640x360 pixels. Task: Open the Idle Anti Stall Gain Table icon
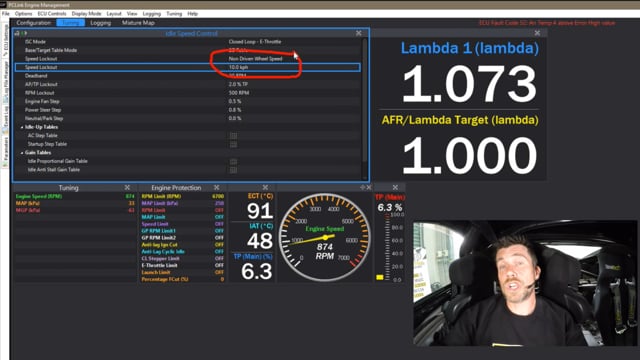[233, 170]
